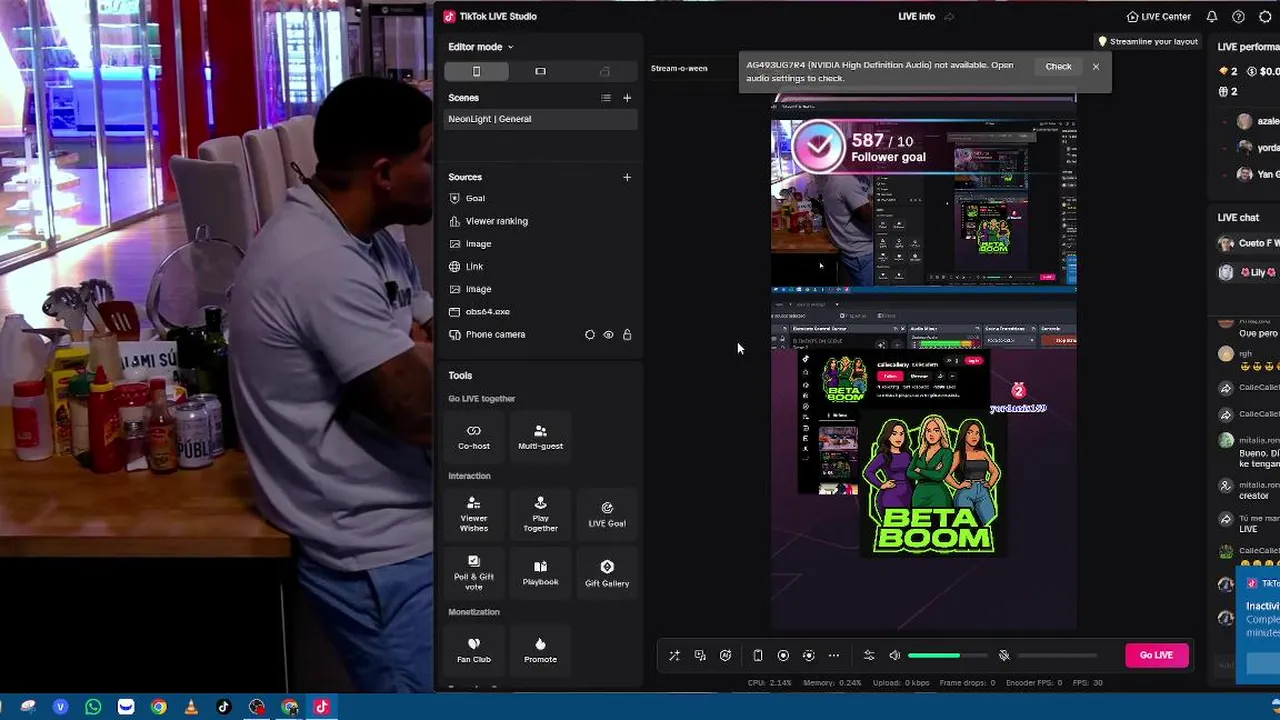Open Play Together tool
Image resolution: width=1280 pixels, height=720 pixels.
click(x=540, y=514)
